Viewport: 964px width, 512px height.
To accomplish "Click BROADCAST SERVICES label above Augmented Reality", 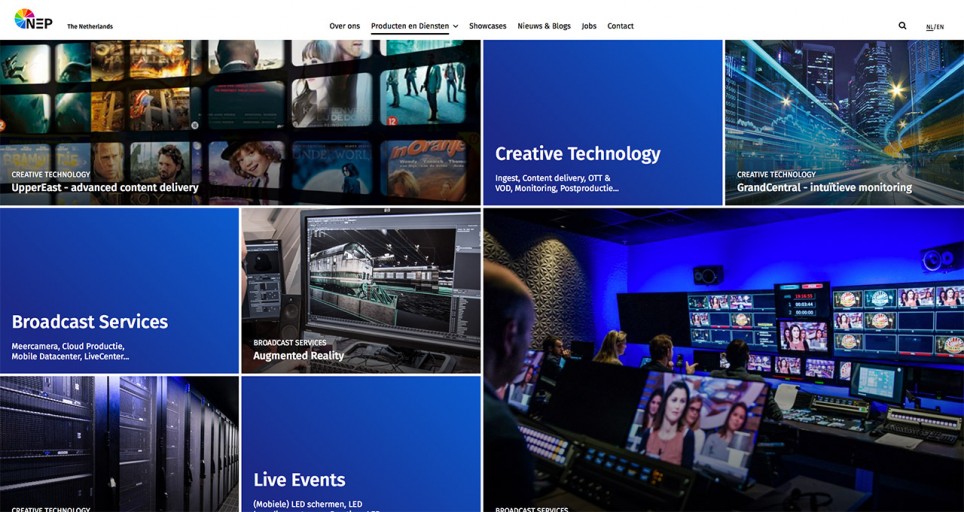I will point(290,342).
